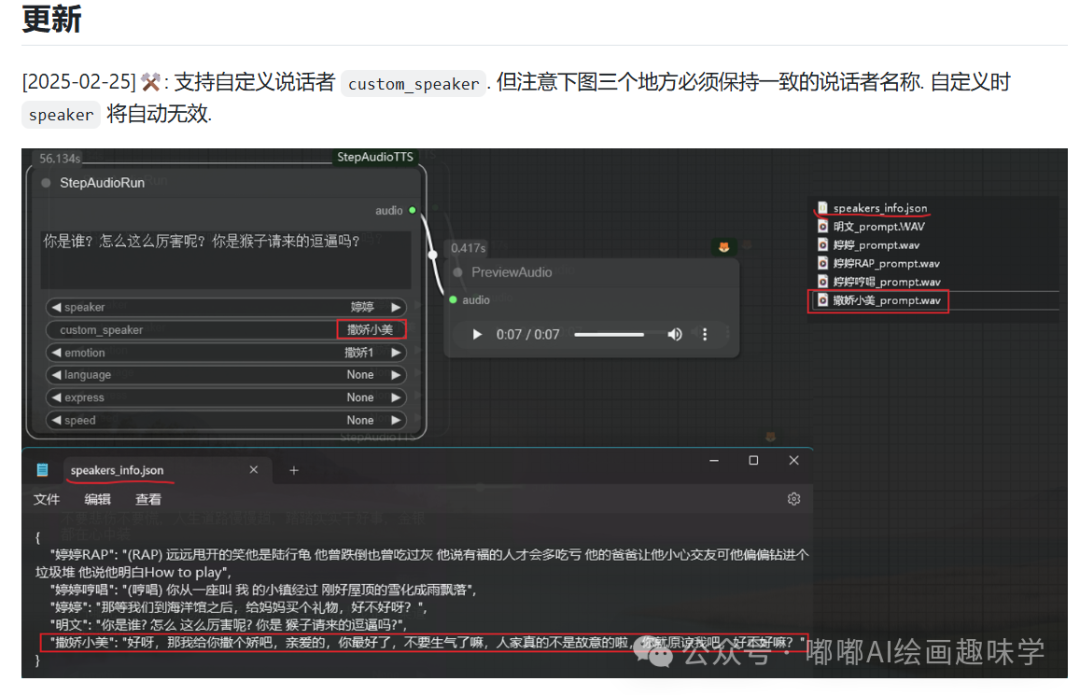Open the language dropdown set to None
The image size is (1080, 695).
[226, 375]
